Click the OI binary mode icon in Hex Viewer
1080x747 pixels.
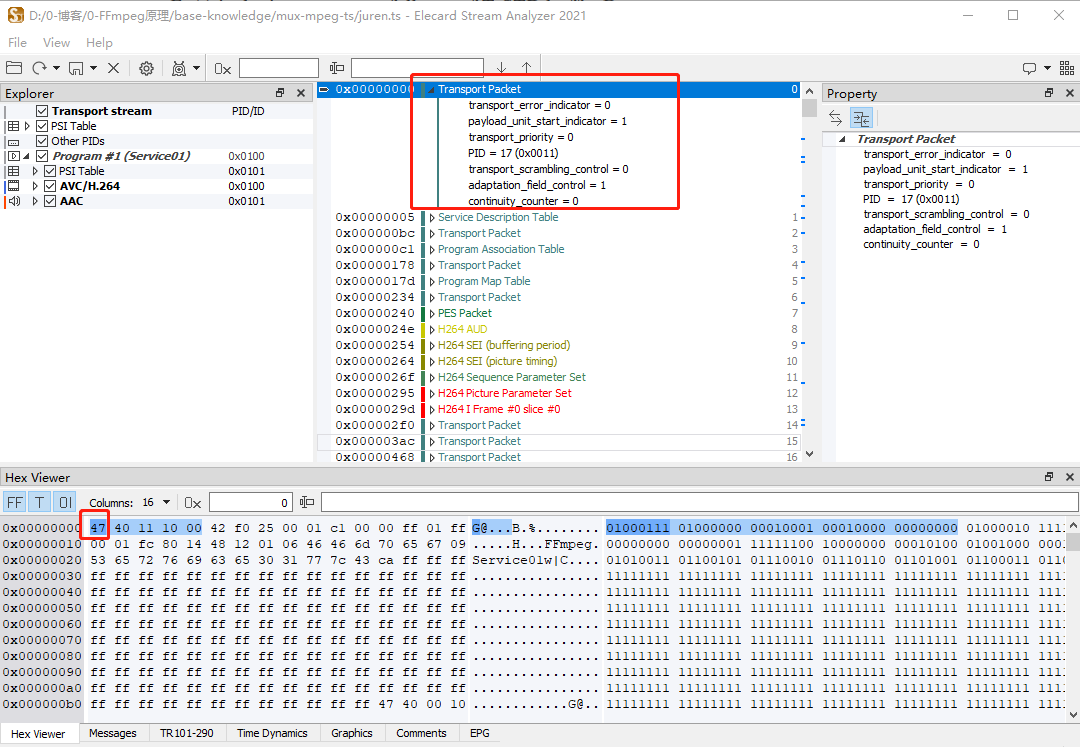[64, 502]
